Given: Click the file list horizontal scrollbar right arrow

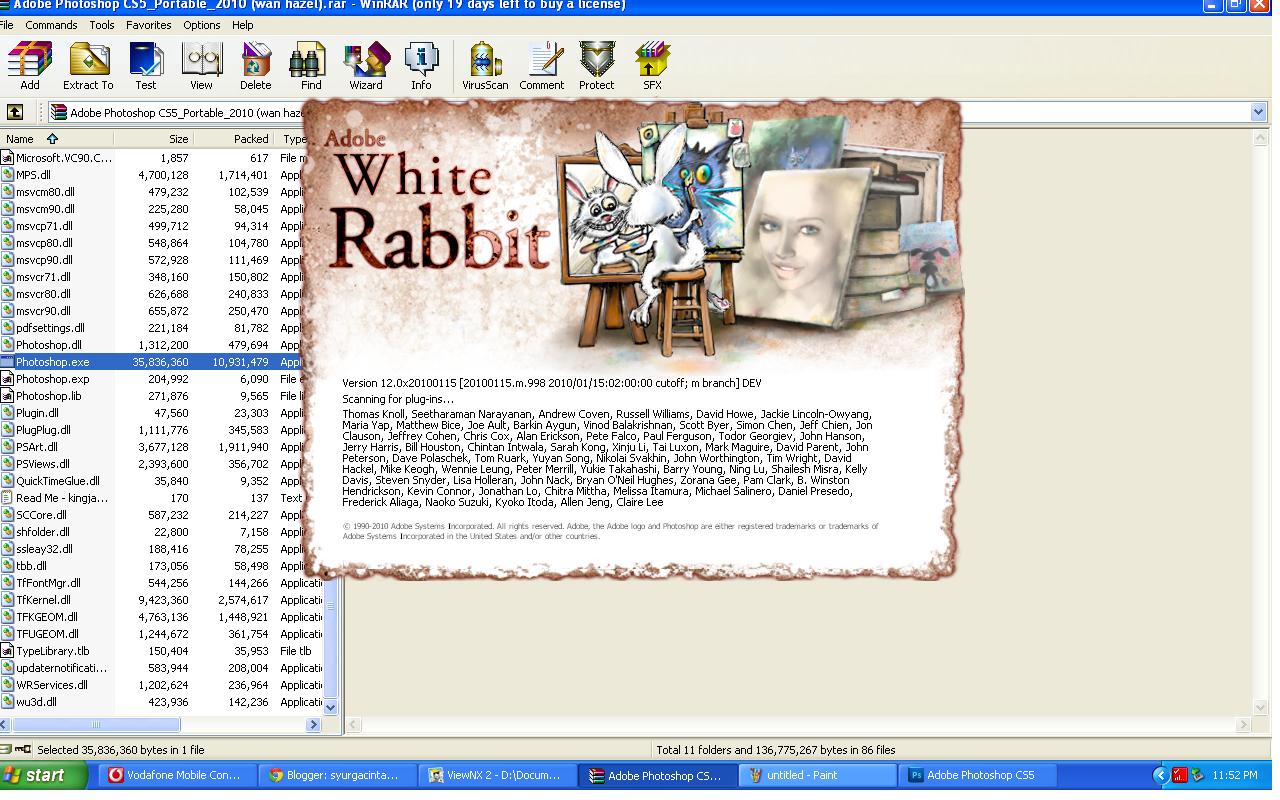Looking at the screenshot, I should click(313, 724).
